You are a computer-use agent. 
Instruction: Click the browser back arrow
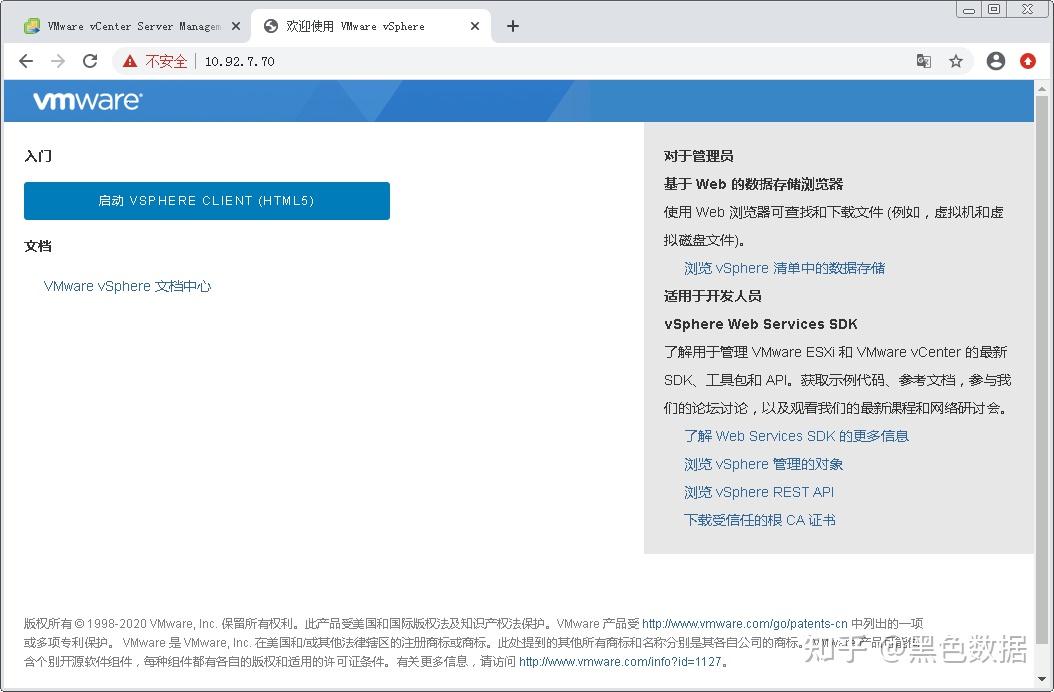pos(26,61)
